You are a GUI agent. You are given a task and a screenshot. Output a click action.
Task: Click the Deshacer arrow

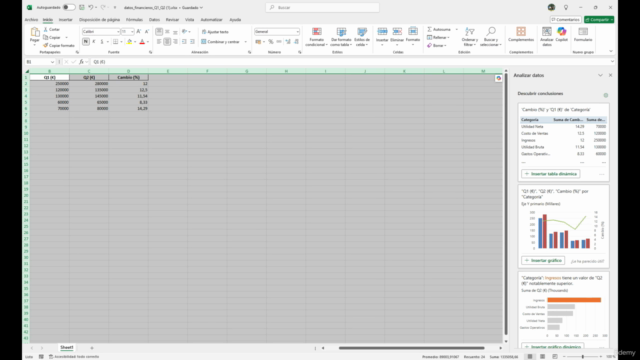pos(91,7)
